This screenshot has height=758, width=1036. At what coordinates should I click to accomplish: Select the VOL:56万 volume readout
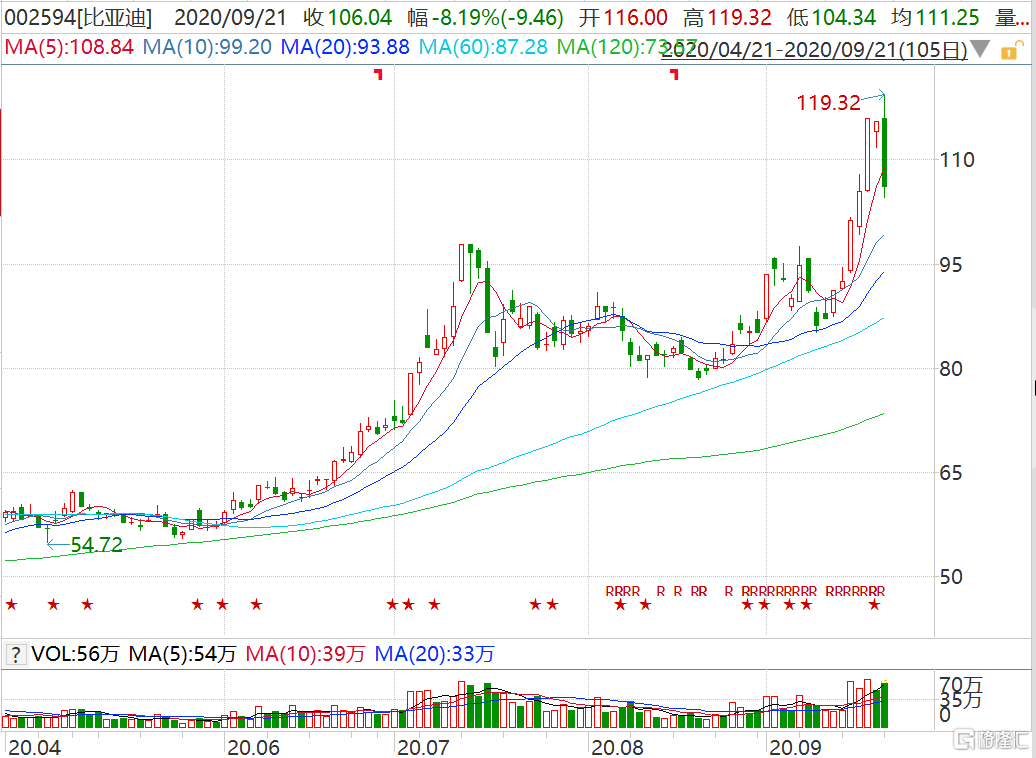pos(75,654)
